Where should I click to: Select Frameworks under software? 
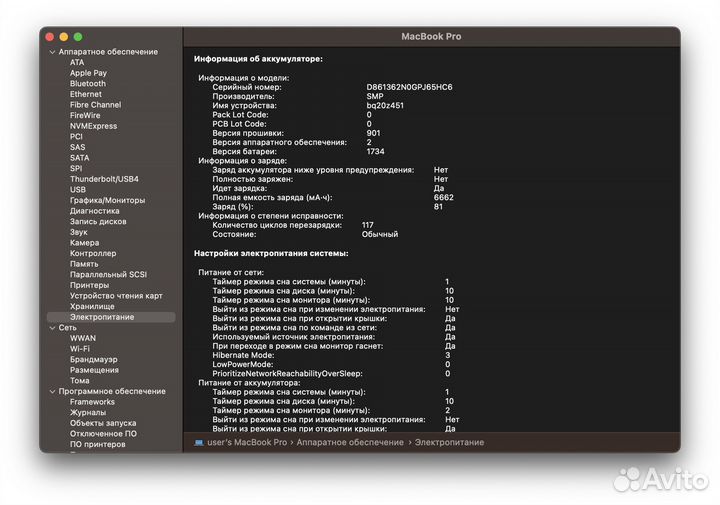(92, 402)
